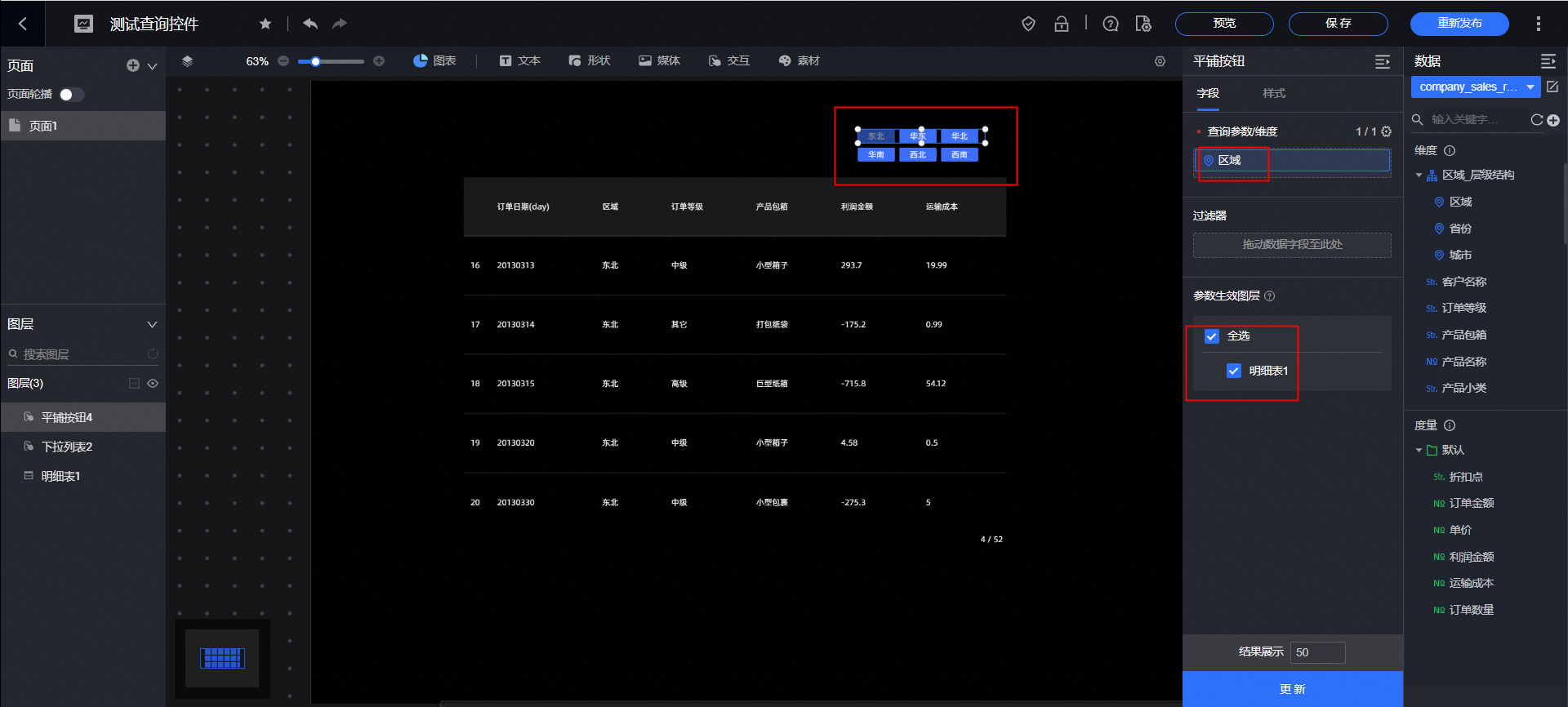Collapse the 区域_层级结构 tree node
The width and height of the screenshot is (1568, 707).
(1419, 176)
